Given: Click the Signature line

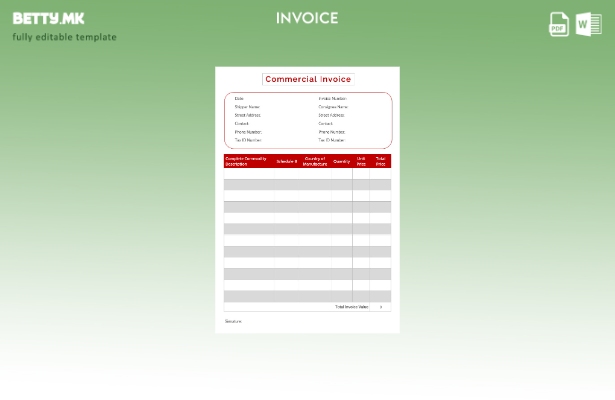Looking at the screenshot, I should [233, 321].
